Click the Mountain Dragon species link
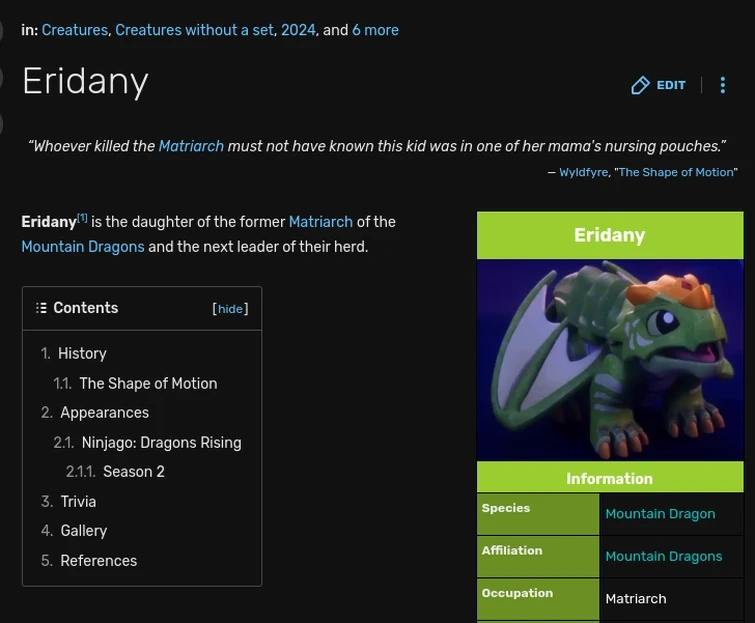 click(660, 514)
